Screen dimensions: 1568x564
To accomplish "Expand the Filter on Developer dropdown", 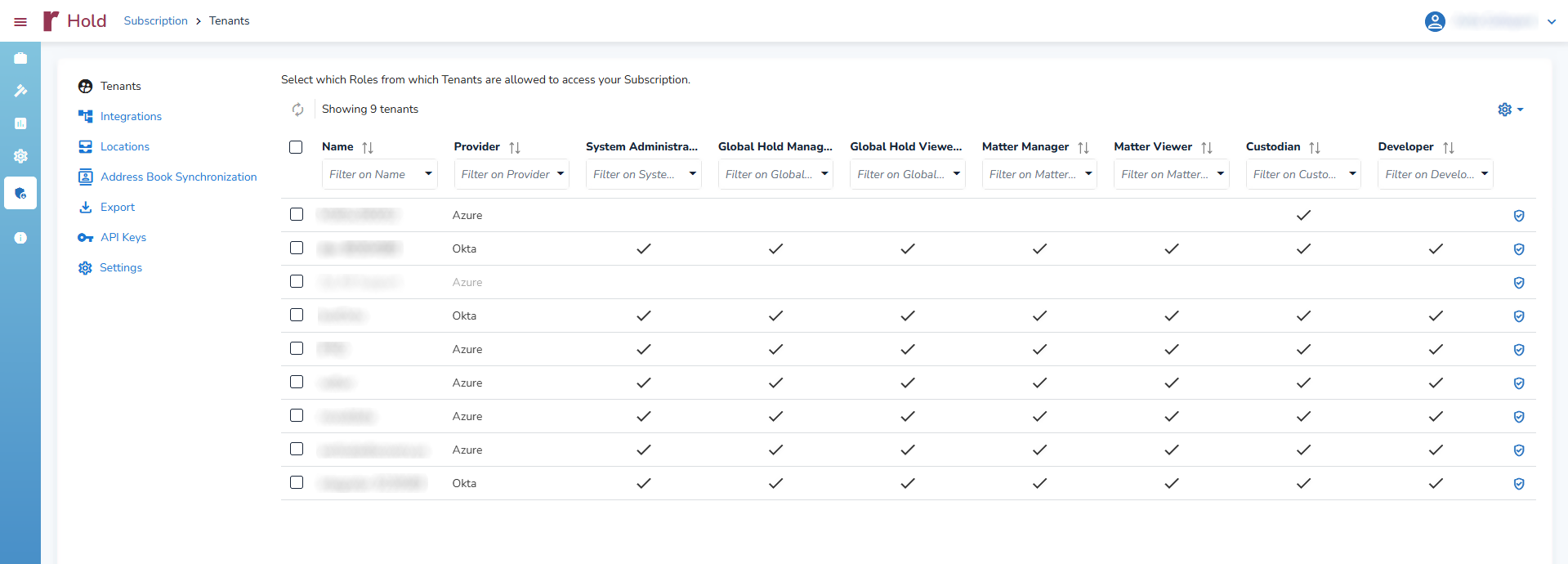I will point(1484,174).
